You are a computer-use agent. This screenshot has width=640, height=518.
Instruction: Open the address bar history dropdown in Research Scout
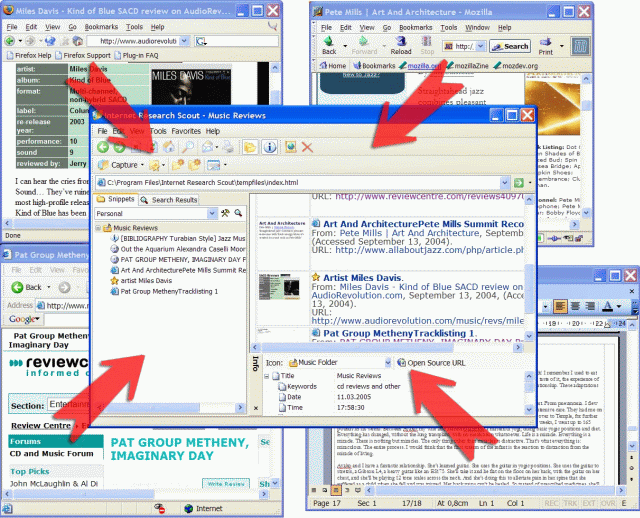point(505,183)
